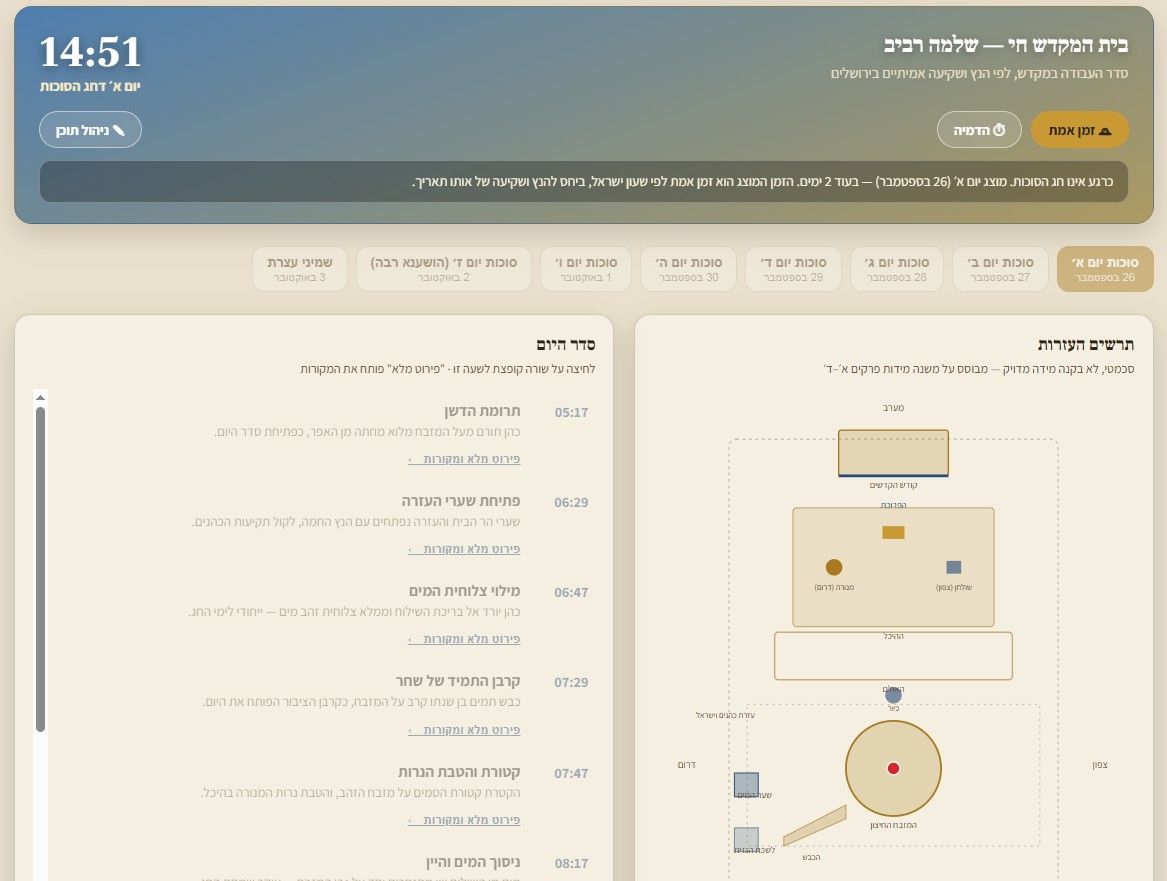The height and width of the screenshot is (881, 1167).
Task: Click the 'מנורה (דרום)' label
Action: pos(834,587)
